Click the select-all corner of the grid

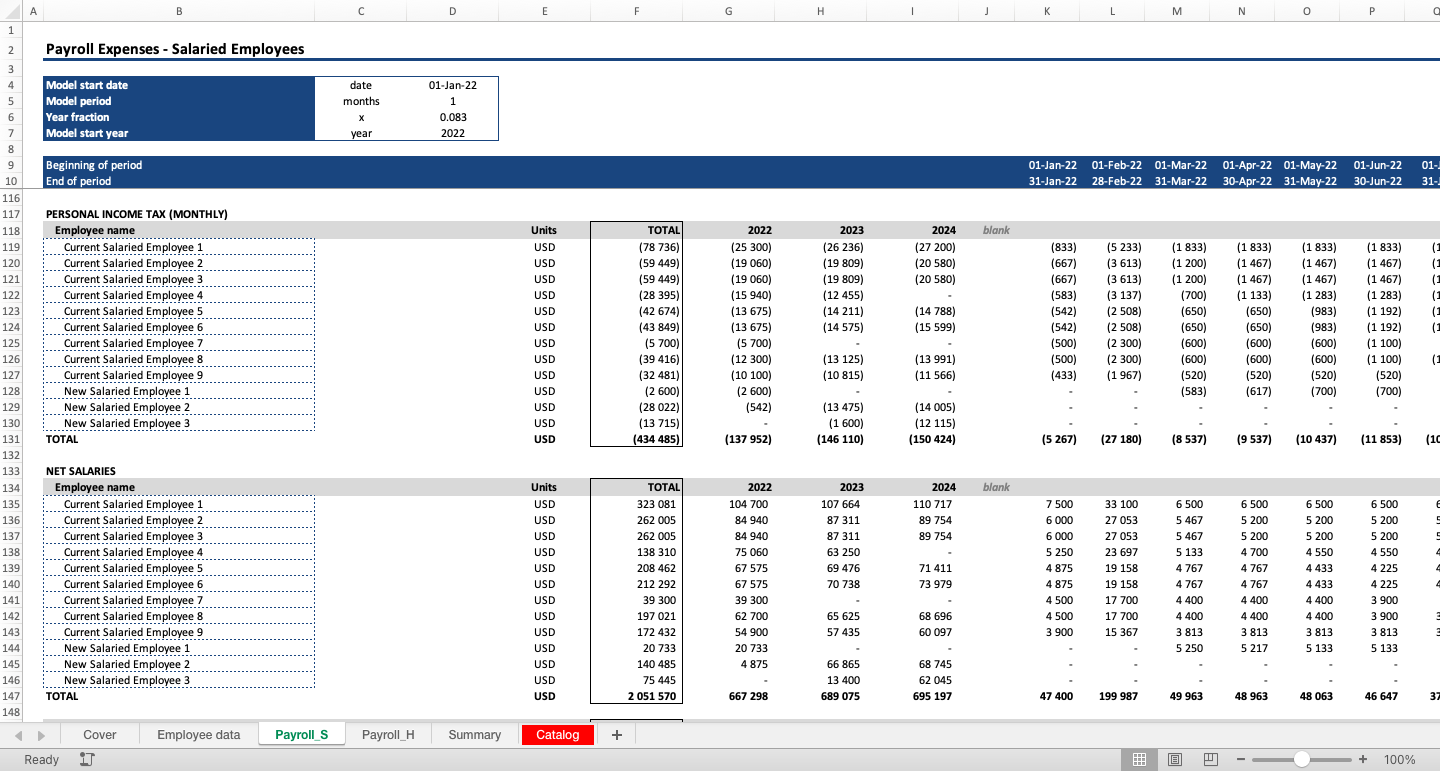10,11
